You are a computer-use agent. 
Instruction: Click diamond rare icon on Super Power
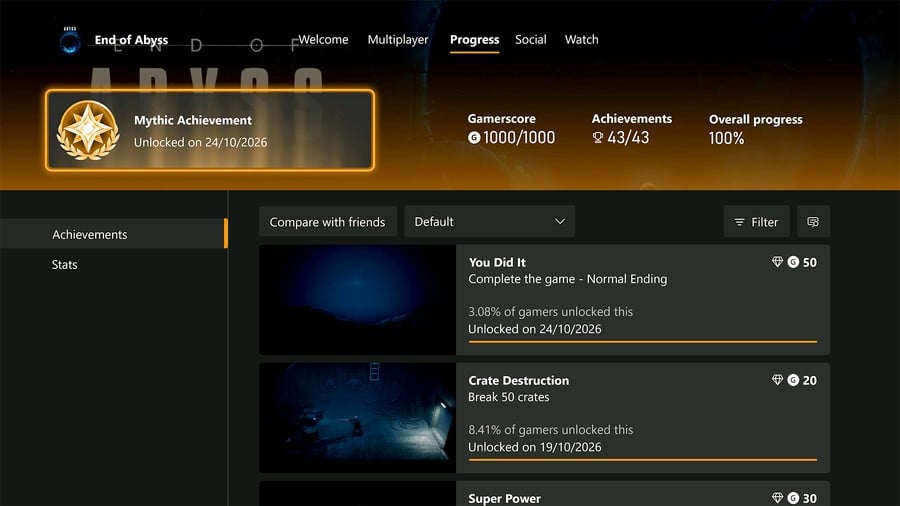[x=777, y=497]
